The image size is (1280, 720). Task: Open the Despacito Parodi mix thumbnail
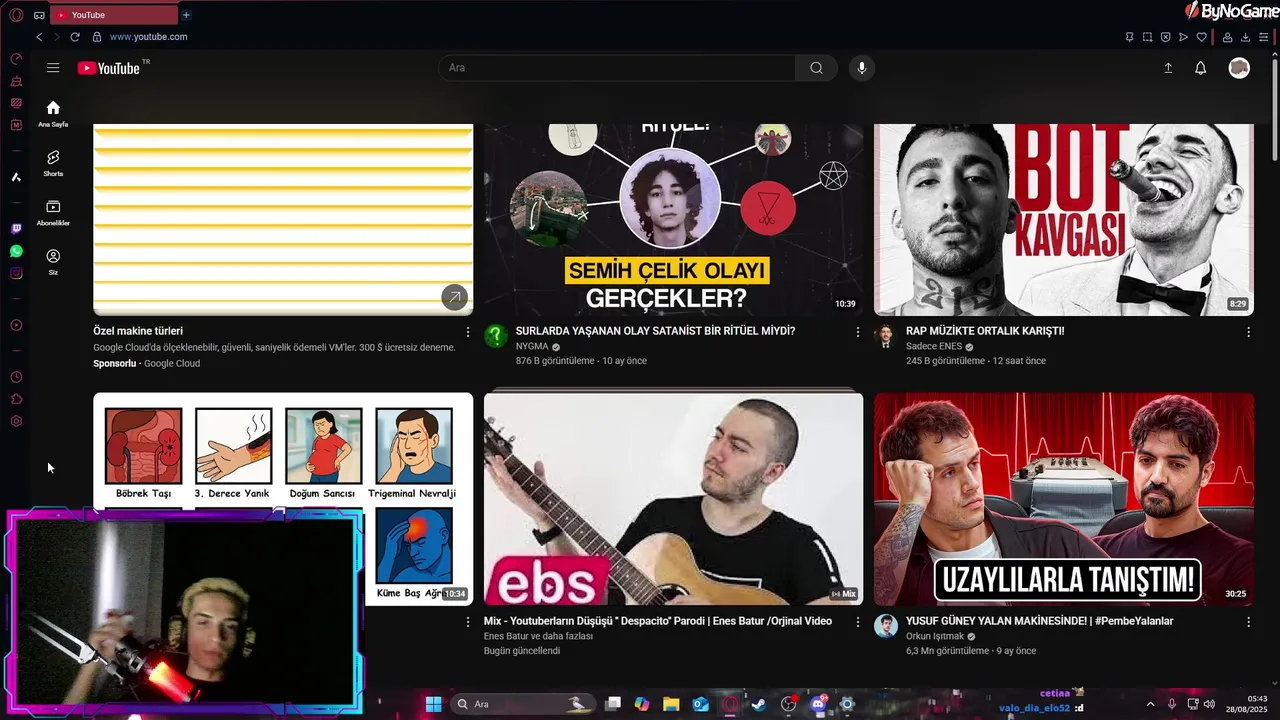click(673, 498)
